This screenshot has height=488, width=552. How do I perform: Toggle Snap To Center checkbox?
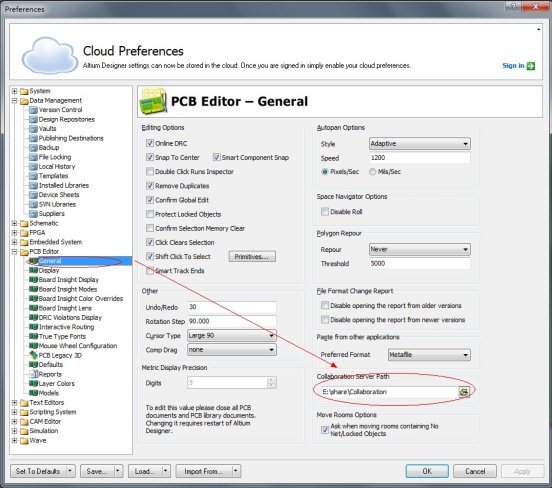(150, 157)
